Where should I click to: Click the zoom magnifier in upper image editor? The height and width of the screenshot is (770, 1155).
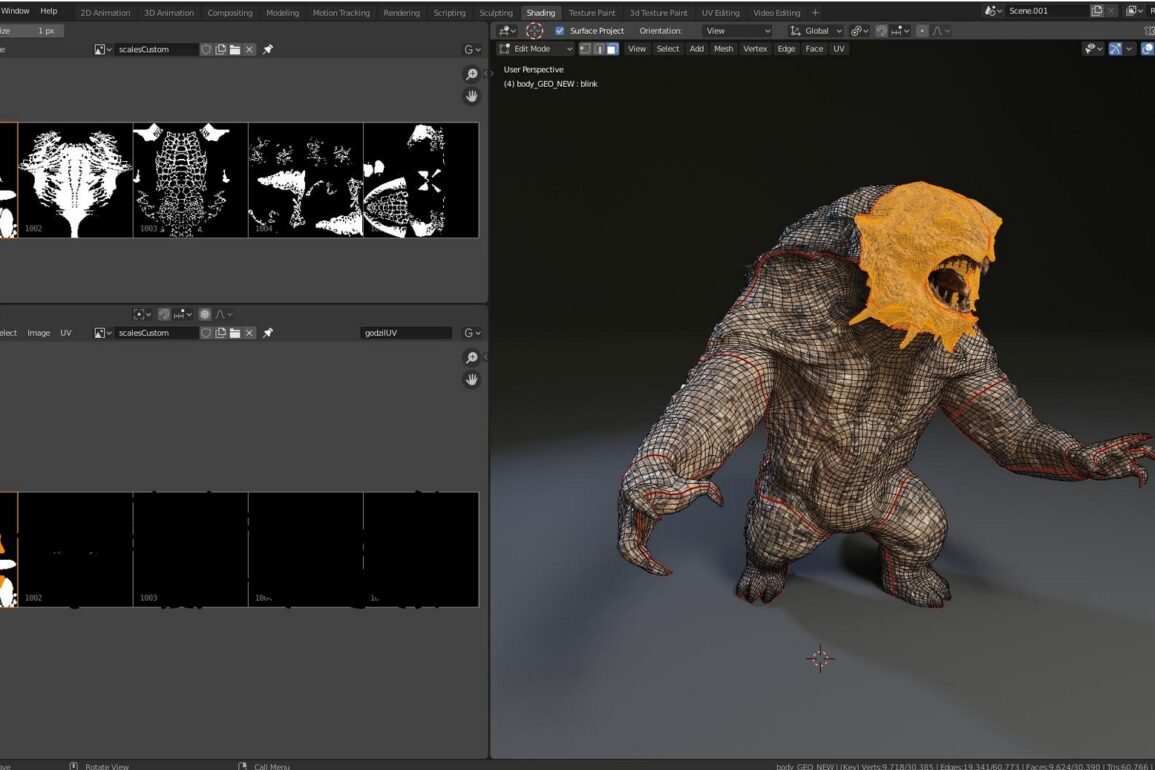[x=472, y=75]
